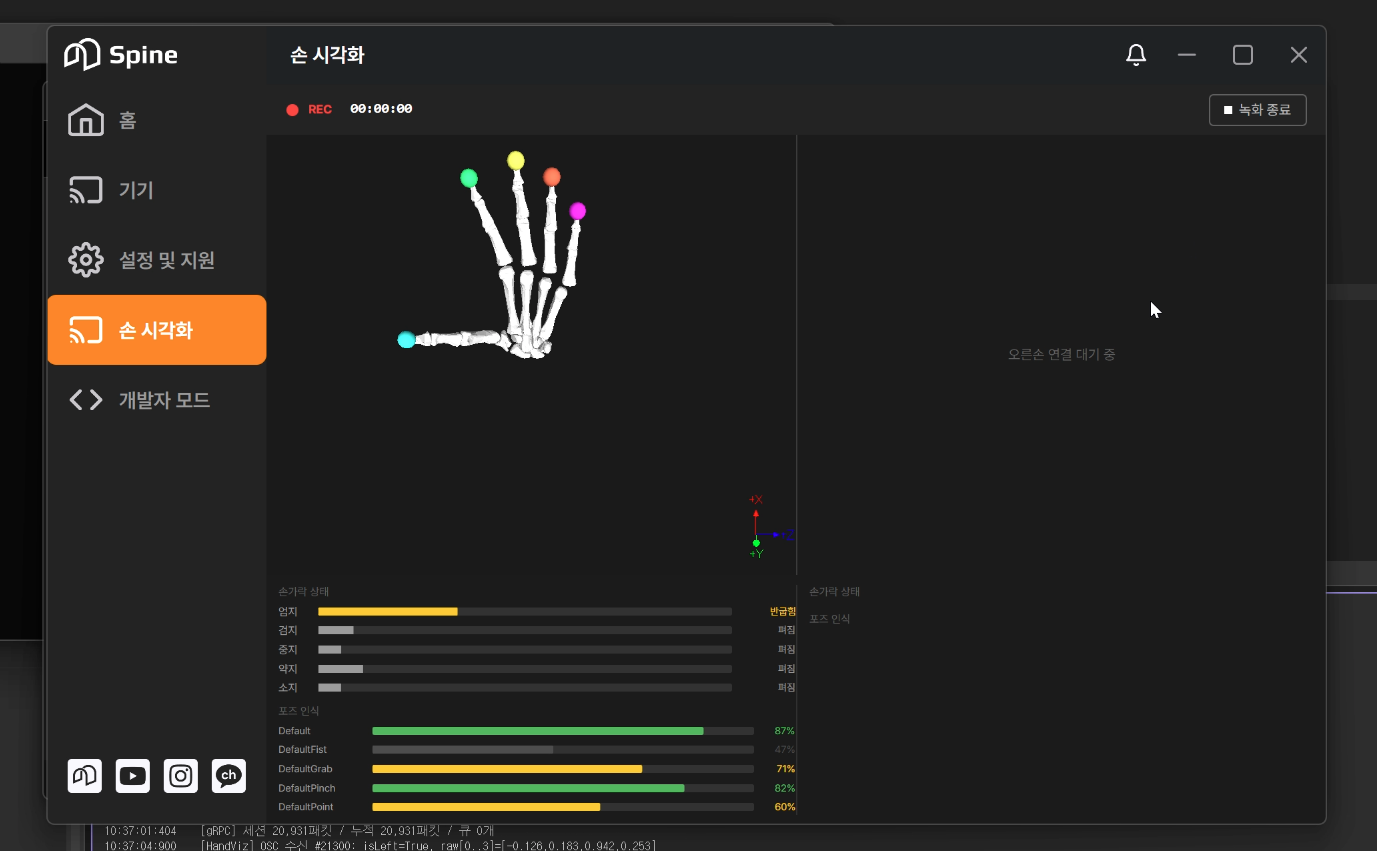1377x851 pixels.
Task: Select 손 시각화 sidebar item
Action: pos(157,330)
